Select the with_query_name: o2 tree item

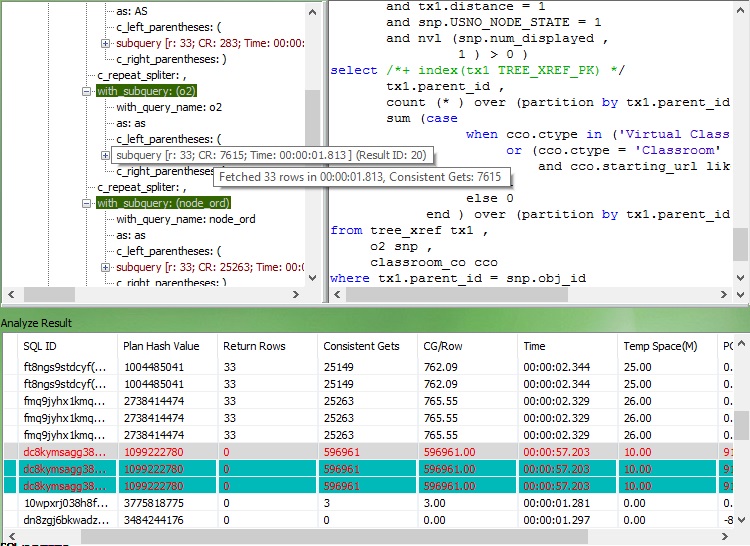click(168, 107)
